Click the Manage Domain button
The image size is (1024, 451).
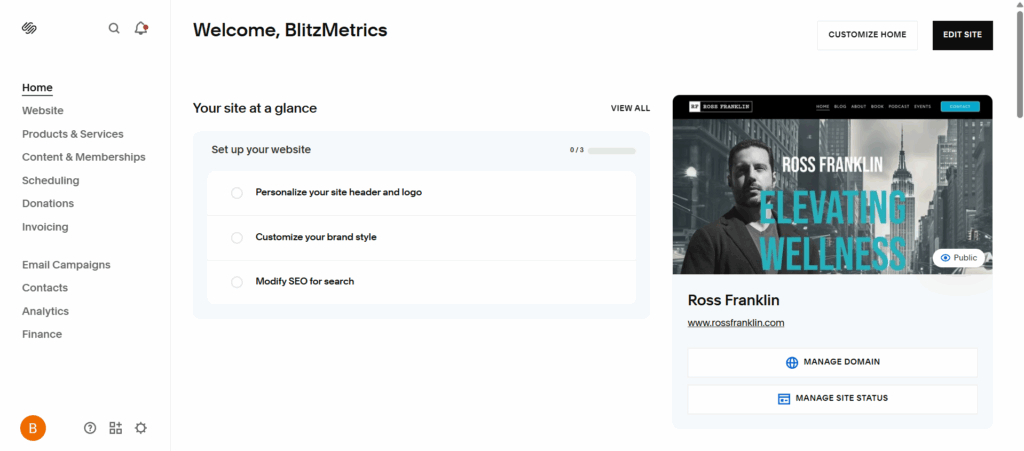(832, 362)
